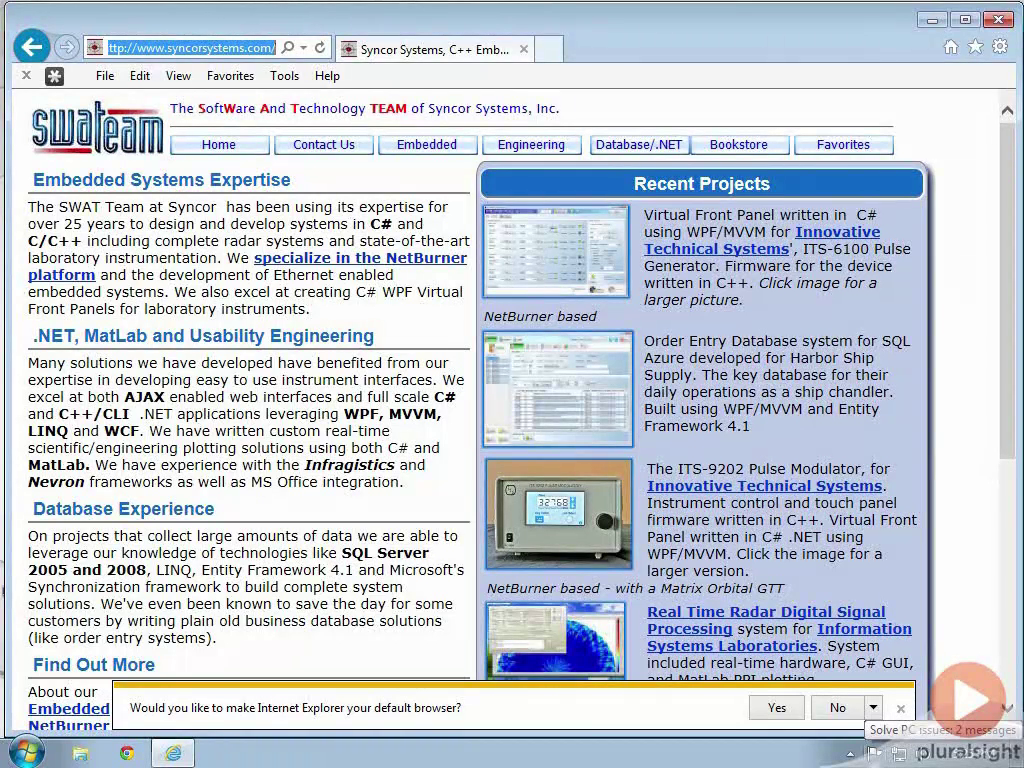Close the Syncor Systems tab
The image size is (1024, 768).
tap(524, 49)
